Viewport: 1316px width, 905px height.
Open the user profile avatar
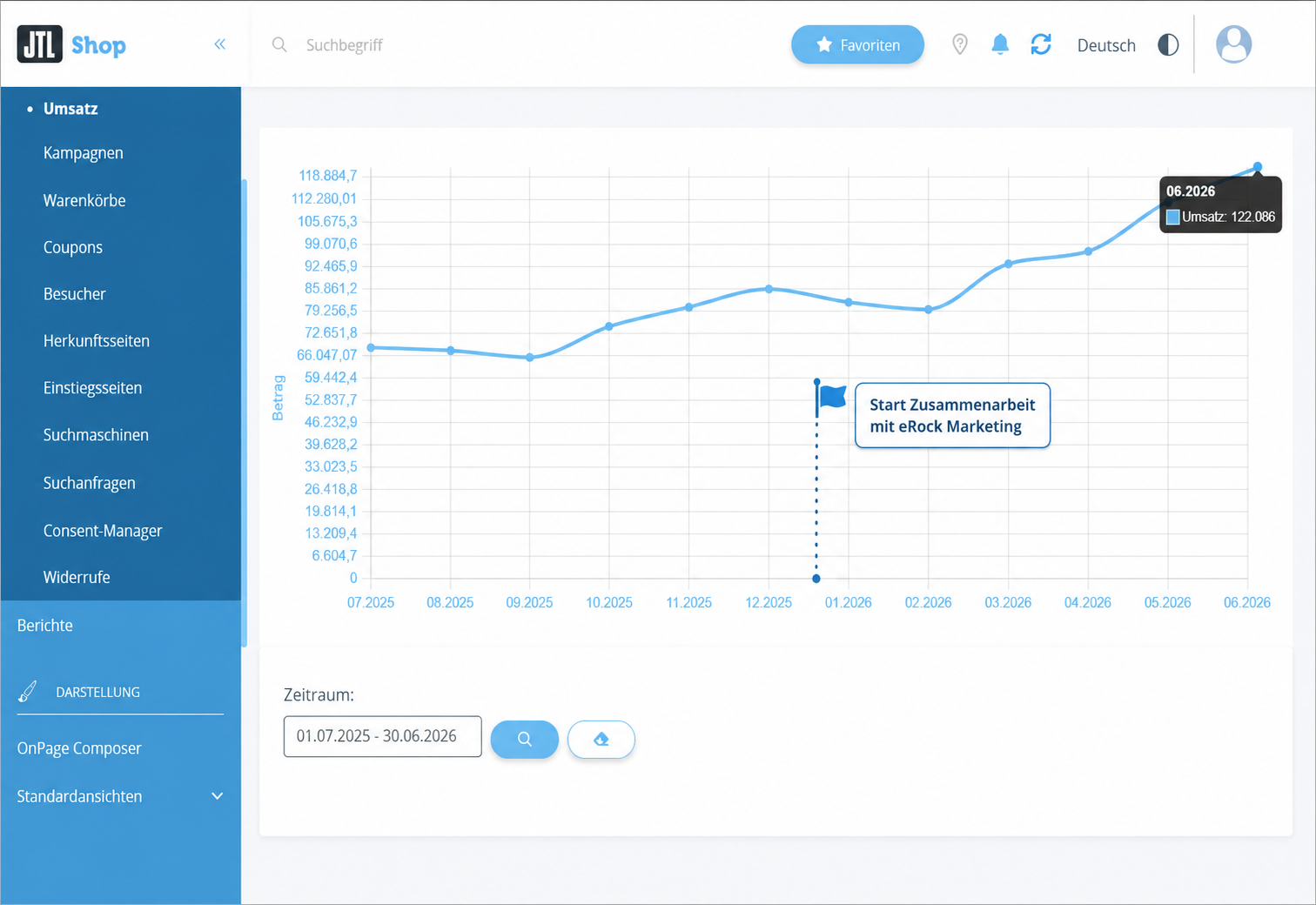(1233, 44)
